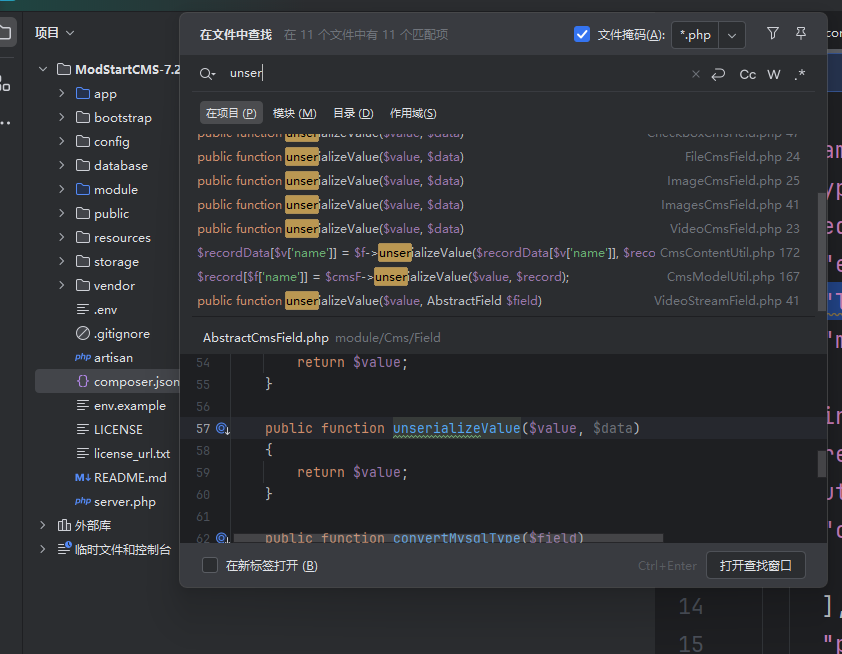
Task: Uncheck the 文件掩码 file mask checkbox
Action: point(582,34)
